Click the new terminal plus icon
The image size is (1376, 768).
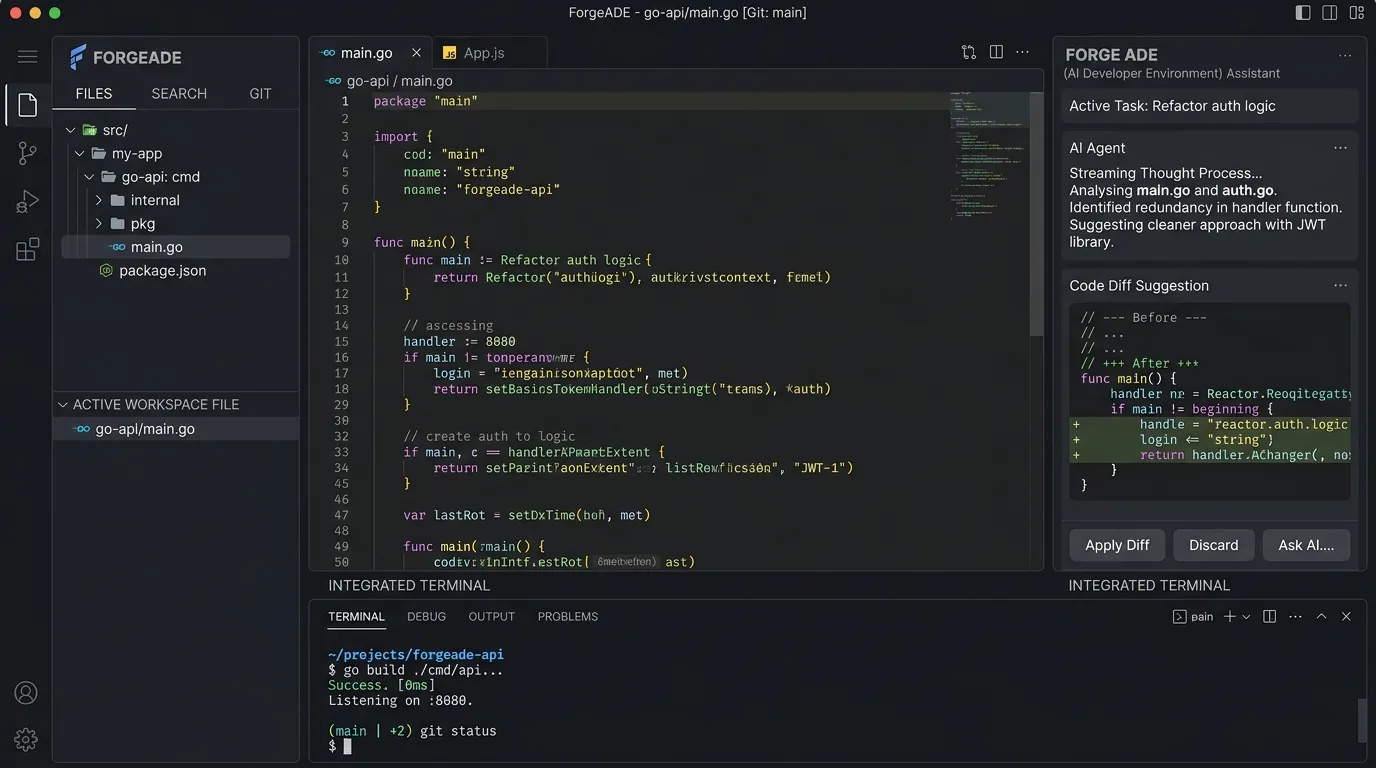[x=1230, y=617]
